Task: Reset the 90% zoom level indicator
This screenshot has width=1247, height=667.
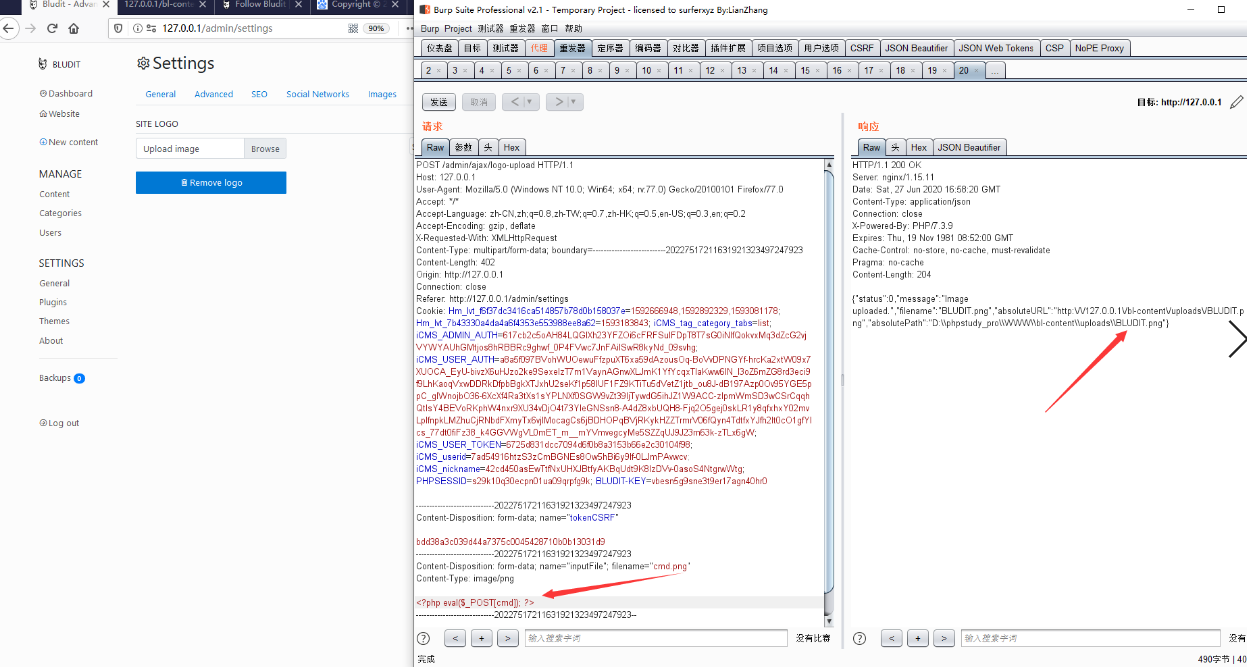Action: [x=377, y=29]
